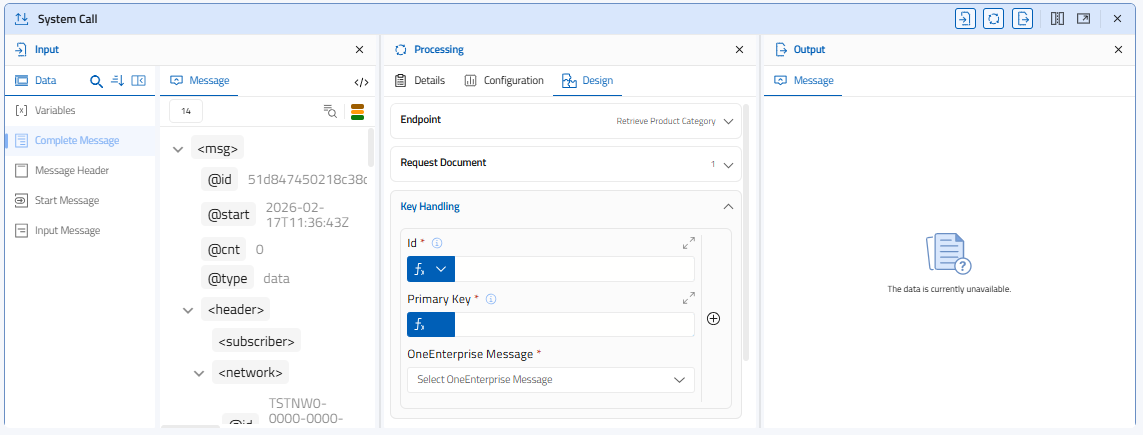Select Start Message in the Data list
This screenshot has height=435, width=1143.
(66, 200)
